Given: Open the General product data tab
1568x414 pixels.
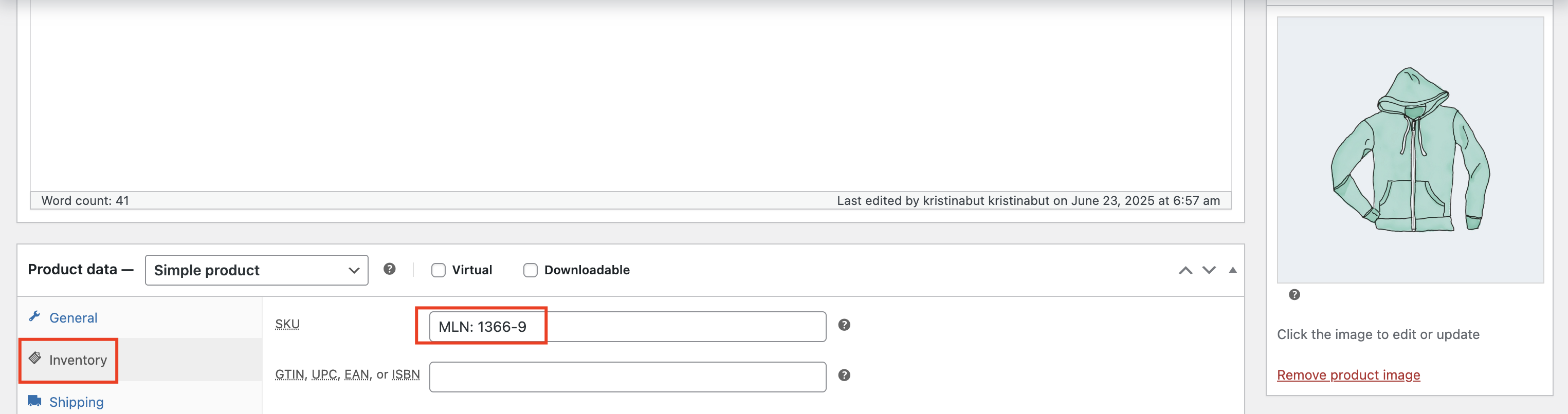Looking at the screenshot, I should (73, 317).
